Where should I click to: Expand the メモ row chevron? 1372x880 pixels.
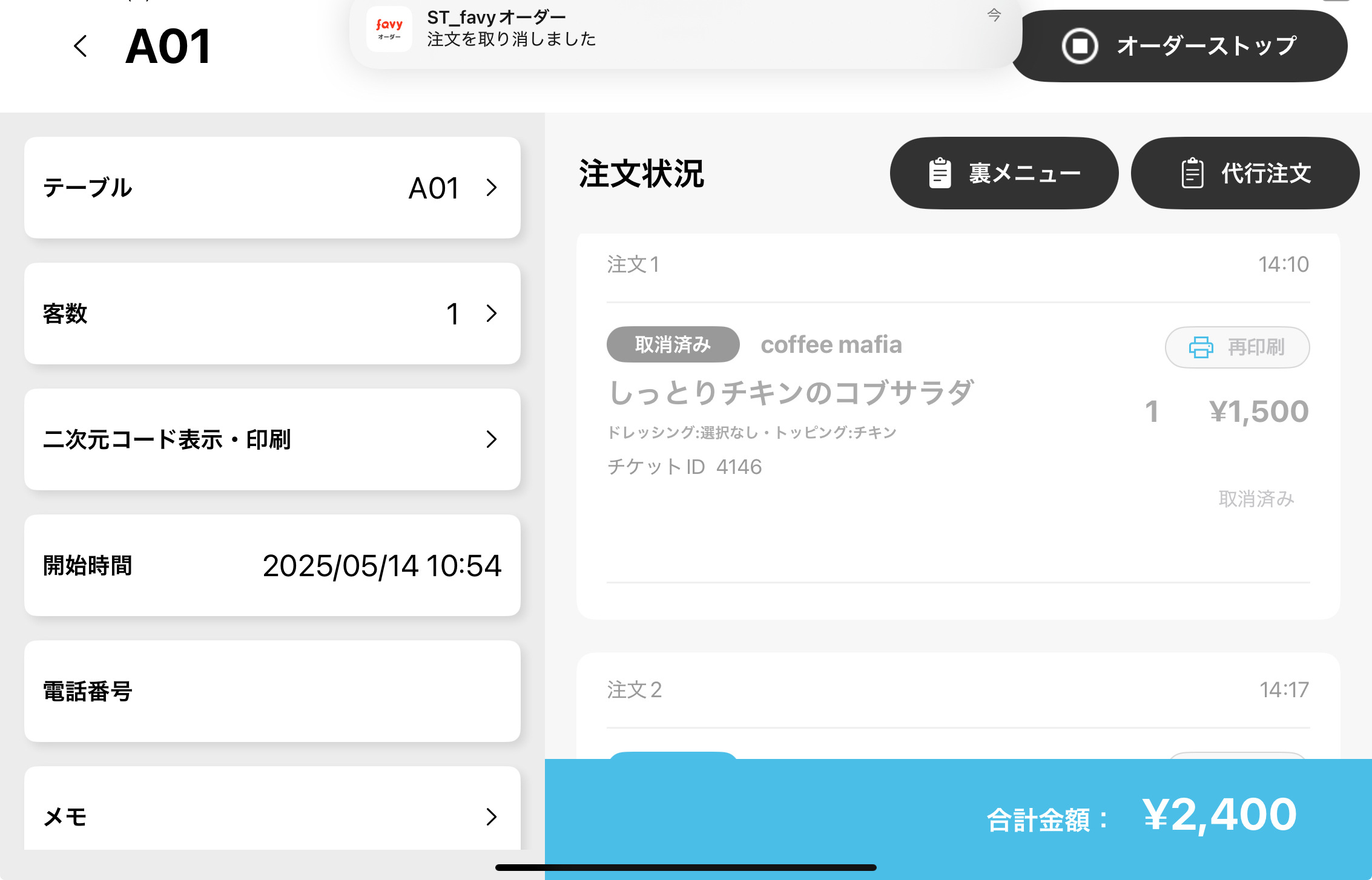click(492, 816)
